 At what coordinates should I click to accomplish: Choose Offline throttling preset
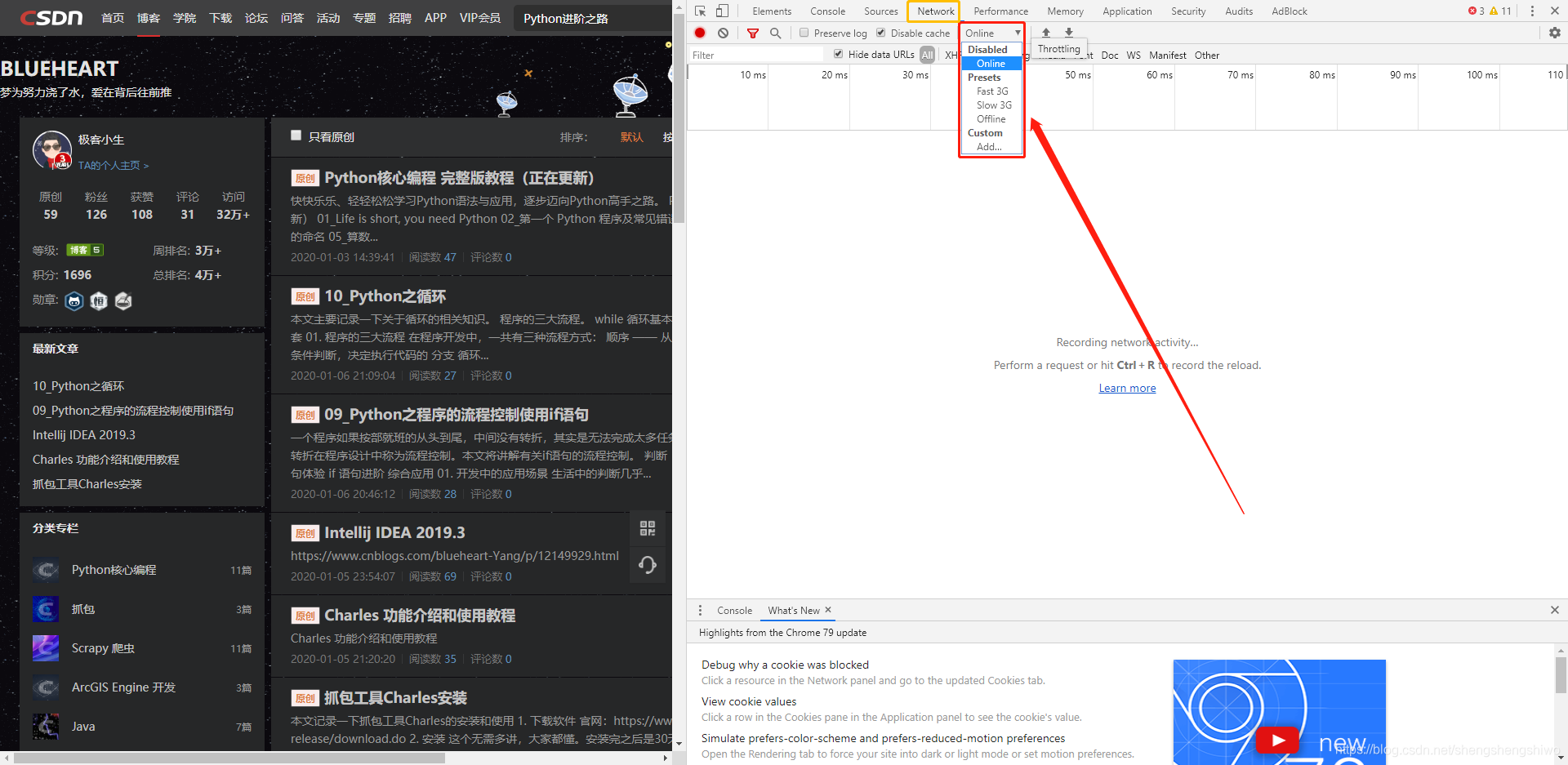[991, 119]
